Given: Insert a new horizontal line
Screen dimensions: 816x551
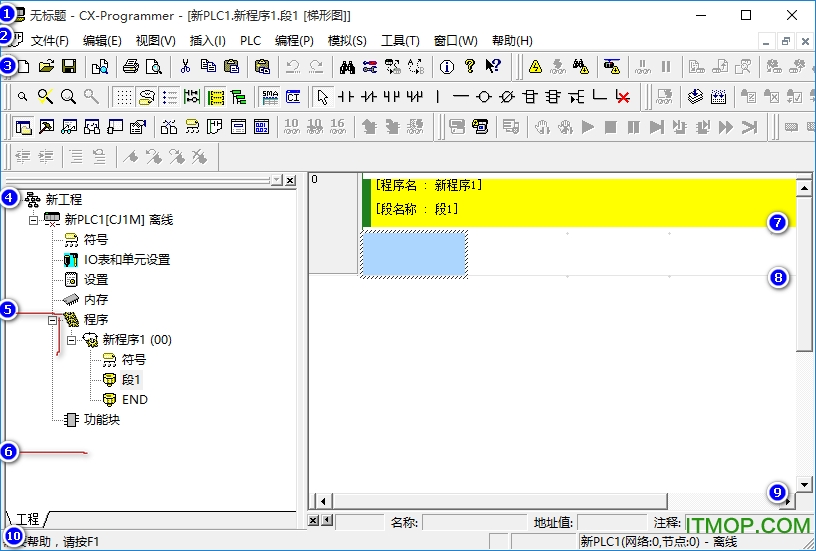Looking at the screenshot, I should (x=461, y=97).
